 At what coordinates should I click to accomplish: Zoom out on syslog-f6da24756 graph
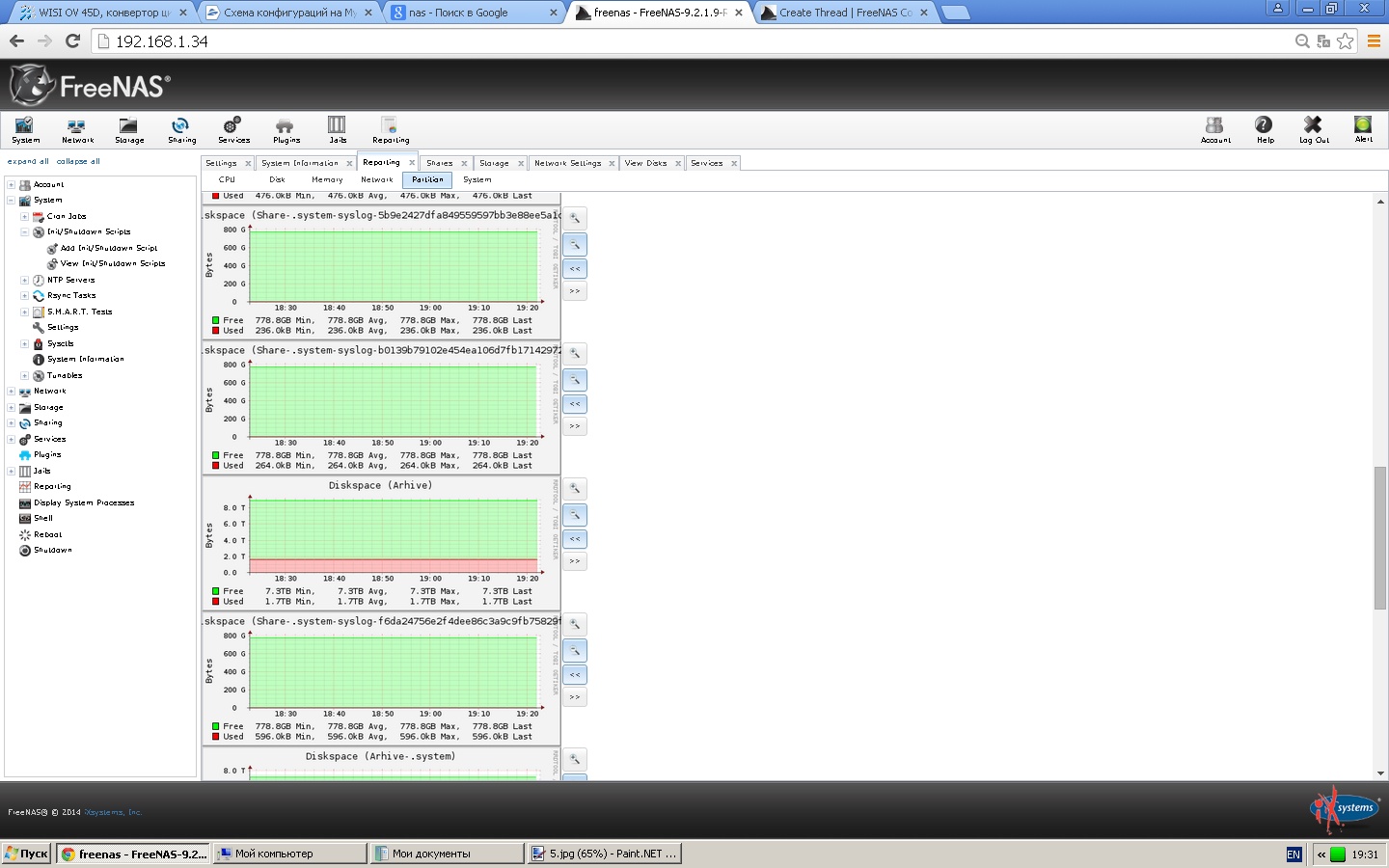(x=575, y=651)
